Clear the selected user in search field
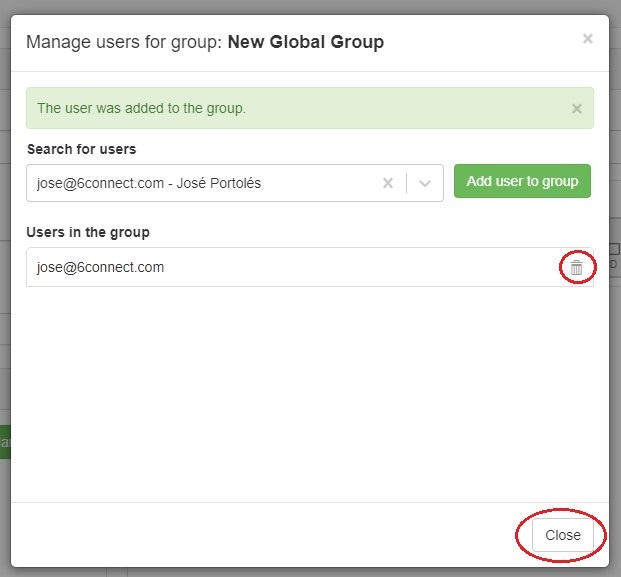The image size is (621, 577). coord(388,183)
